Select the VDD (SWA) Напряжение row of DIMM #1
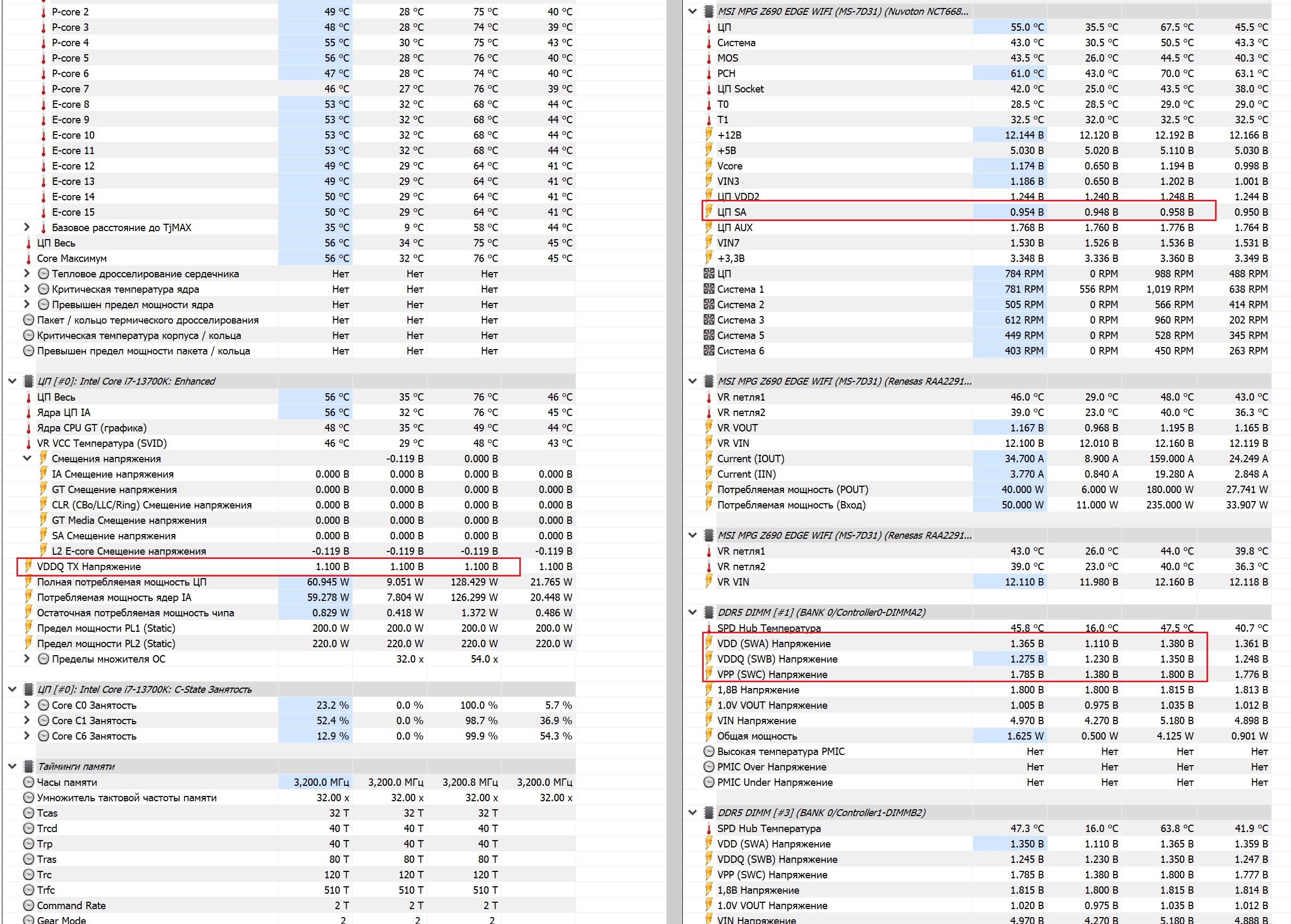 (774, 643)
